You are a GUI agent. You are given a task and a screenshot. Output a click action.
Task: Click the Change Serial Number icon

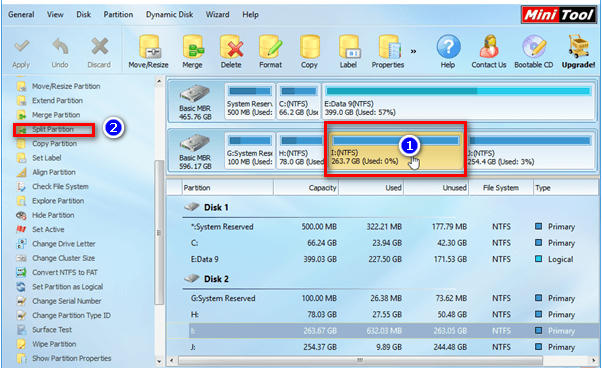(21, 301)
